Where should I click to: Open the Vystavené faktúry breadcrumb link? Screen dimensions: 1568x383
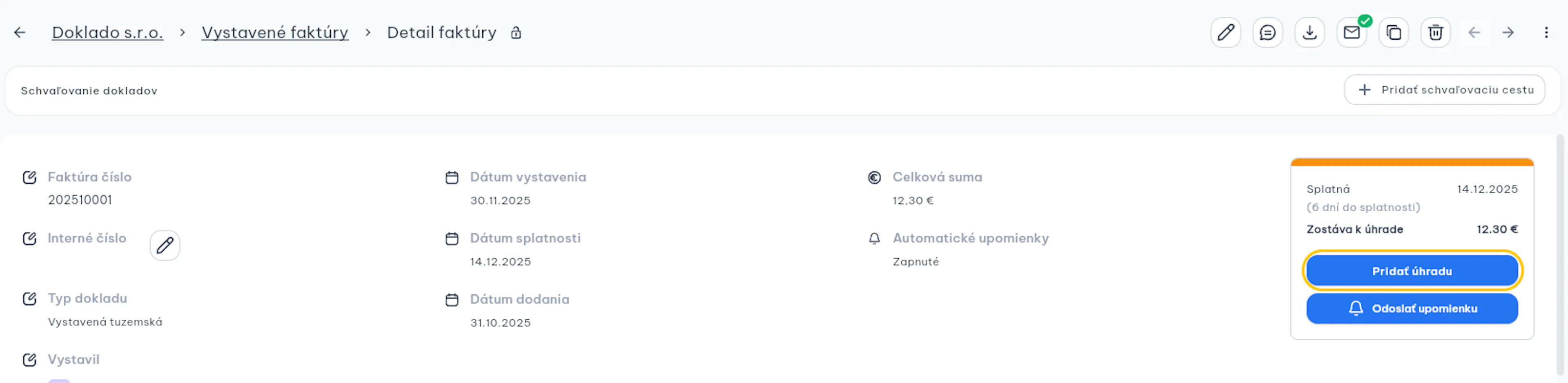pos(275,32)
